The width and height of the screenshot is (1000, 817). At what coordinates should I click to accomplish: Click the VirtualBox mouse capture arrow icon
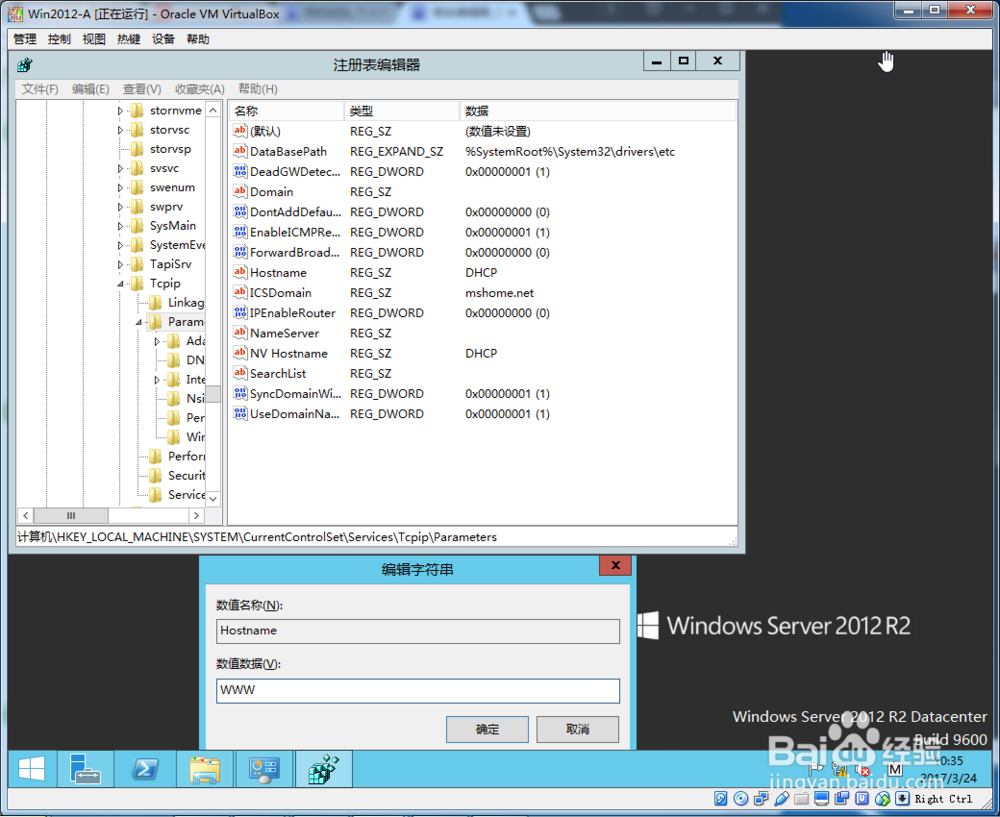[902, 799]
